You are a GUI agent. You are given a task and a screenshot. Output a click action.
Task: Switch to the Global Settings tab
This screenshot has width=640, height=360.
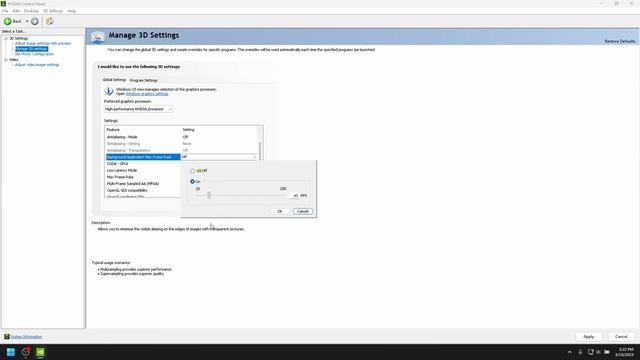pyautogui.click(x=114, y=80)
